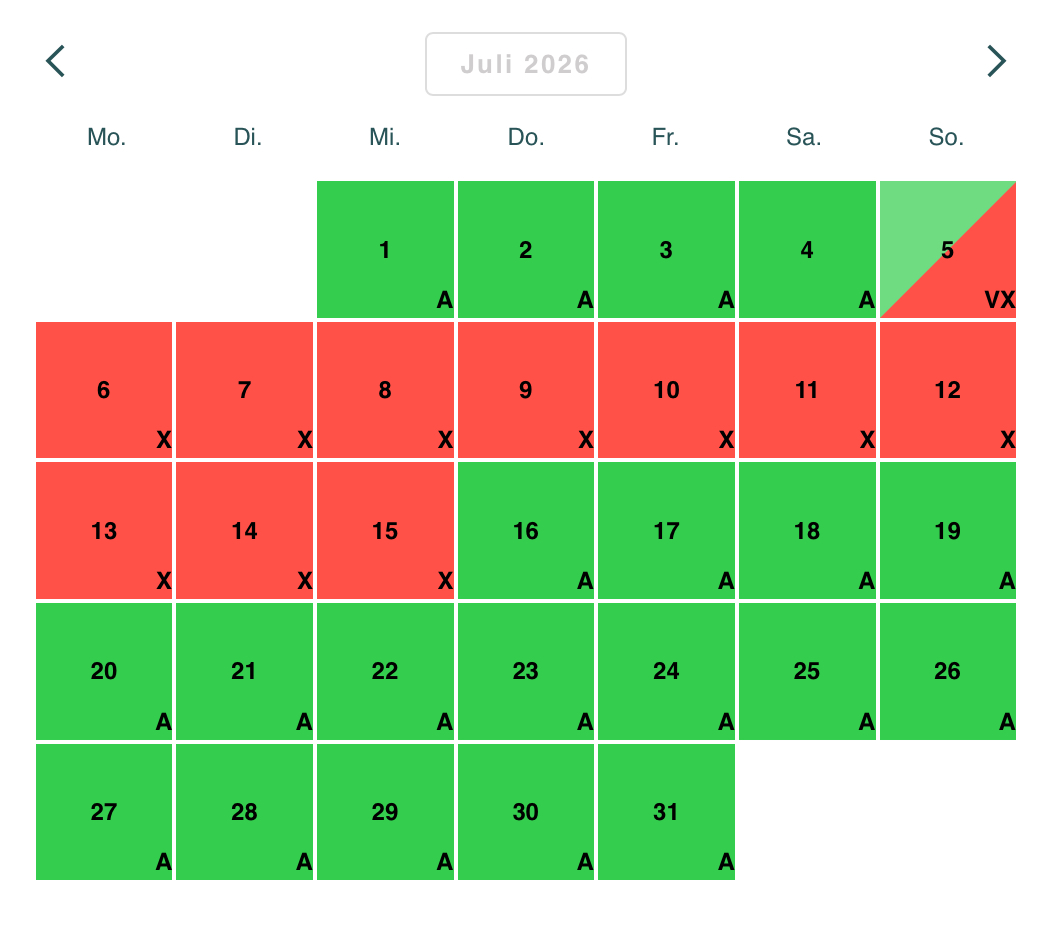Select the red July 9 cell
The width and height of the screenshot is (1058, 932).
pyautogui.click(x=526, y=390)
